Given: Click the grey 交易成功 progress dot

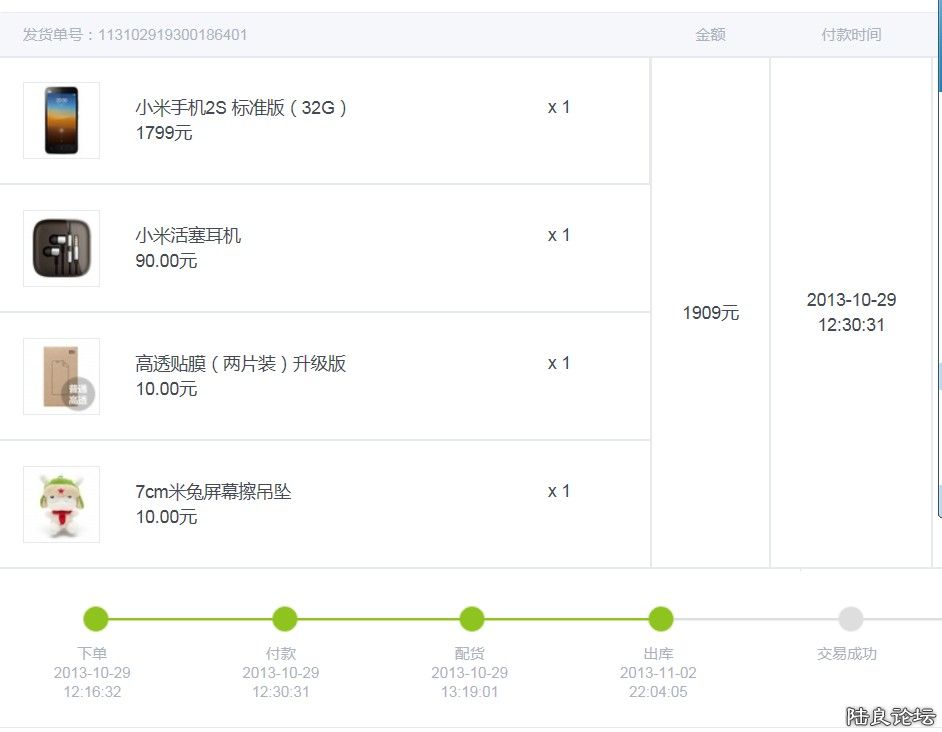Looking at the screenshot, I should [850, 619].
